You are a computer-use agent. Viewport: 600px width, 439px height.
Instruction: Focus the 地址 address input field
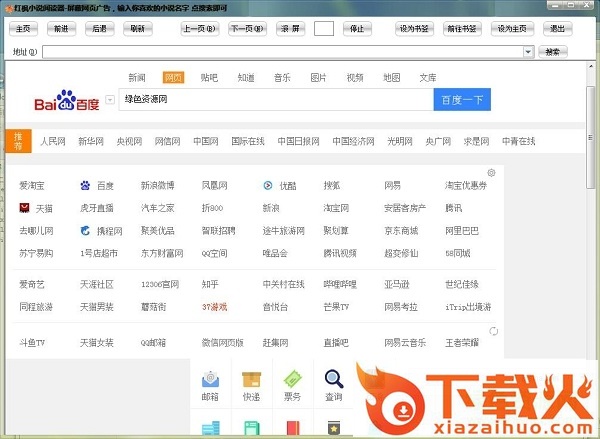click(x=283, y=52)
